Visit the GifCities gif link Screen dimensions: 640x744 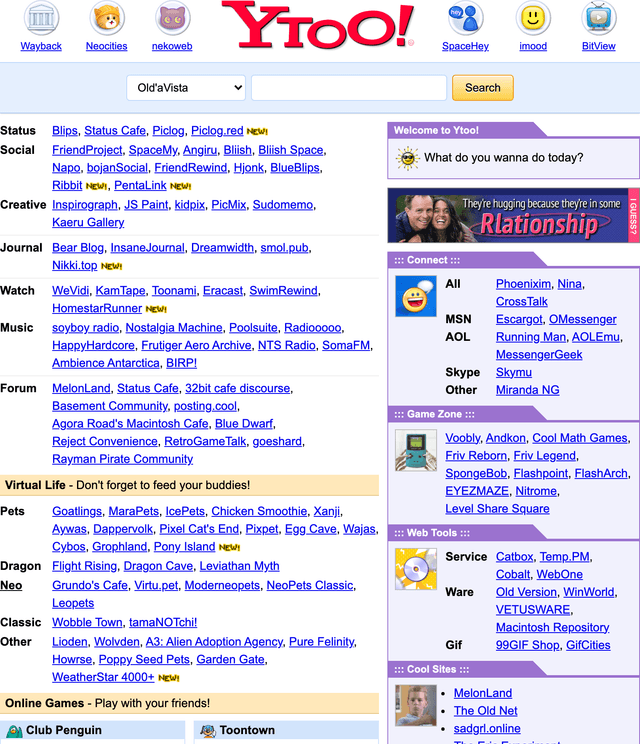tap(588, 645)
